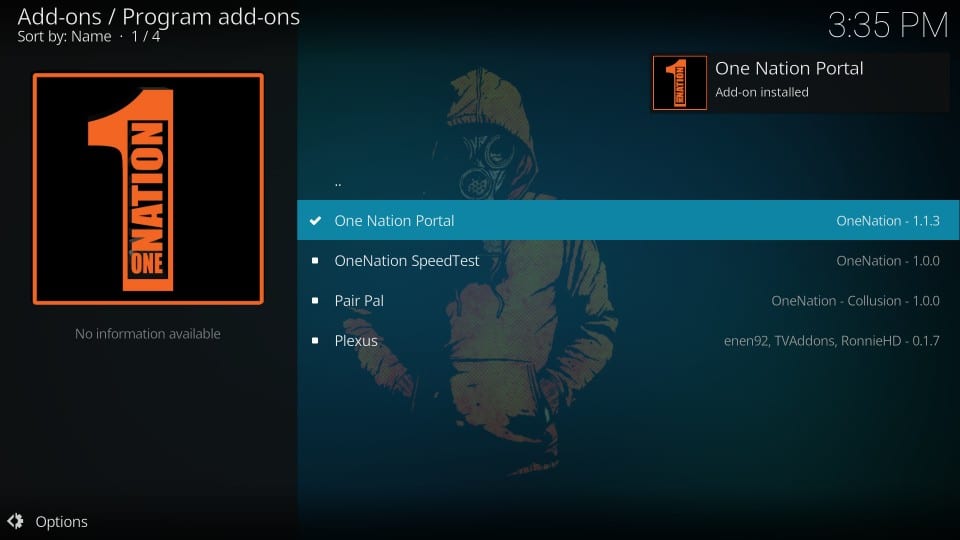Click the notification's One Nation icon

point(680,83)
